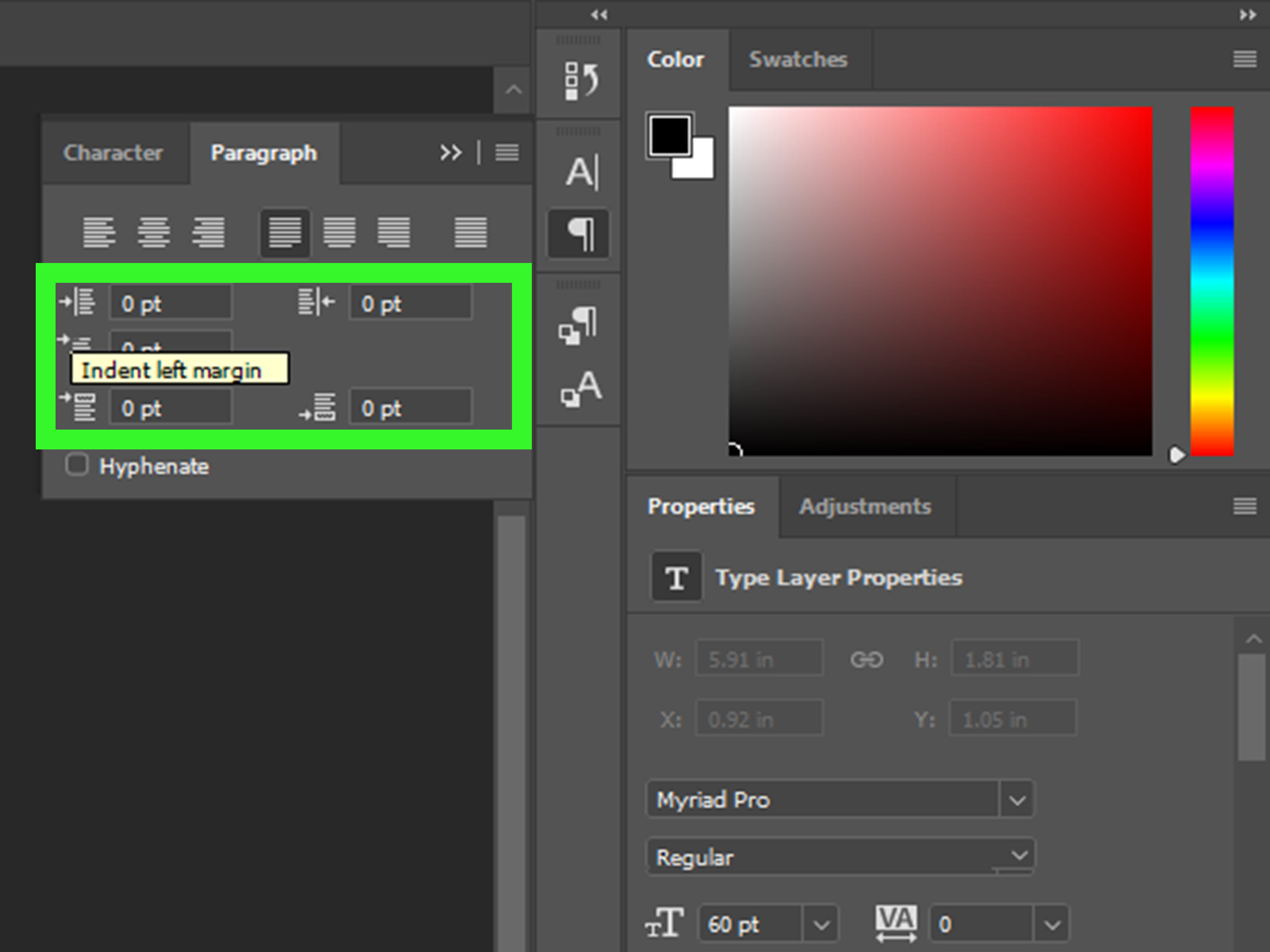Viewport: 1270px width, 952px height.
Task: Click the H height 1.81 in field
Action: pyautogui.click(x=1014, y=658)
